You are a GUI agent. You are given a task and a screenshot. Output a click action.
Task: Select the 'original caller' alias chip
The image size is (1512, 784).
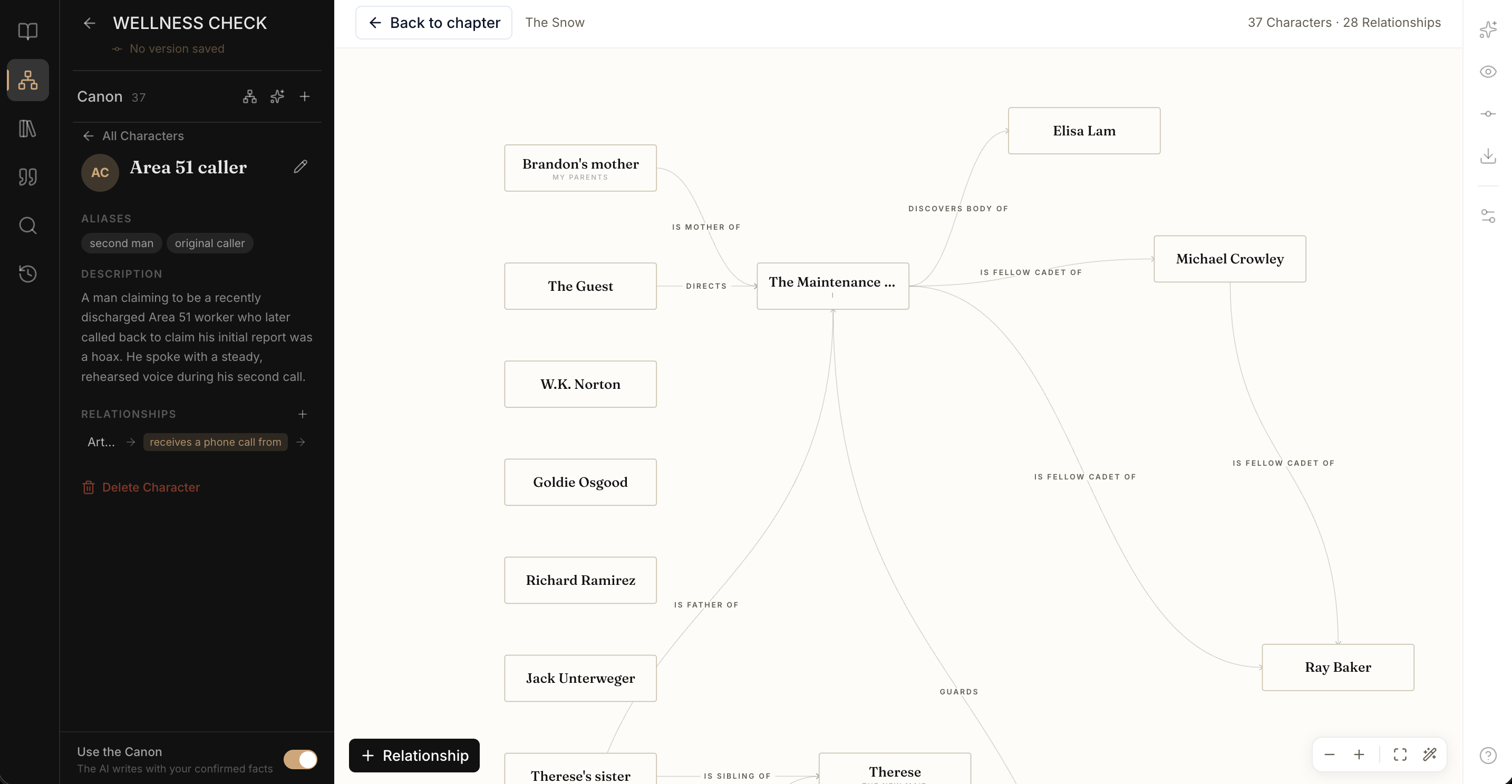pos(209,243)
